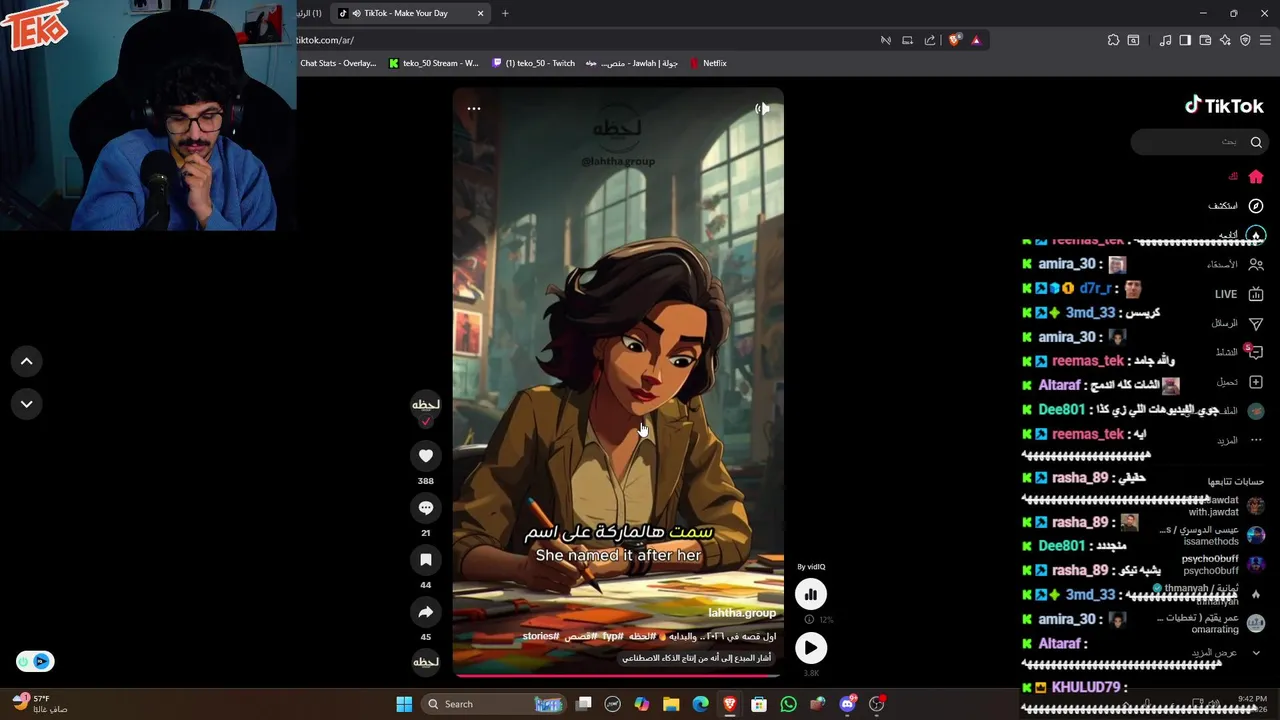Bookmark the video with the save icon

(x=426, y=560)
